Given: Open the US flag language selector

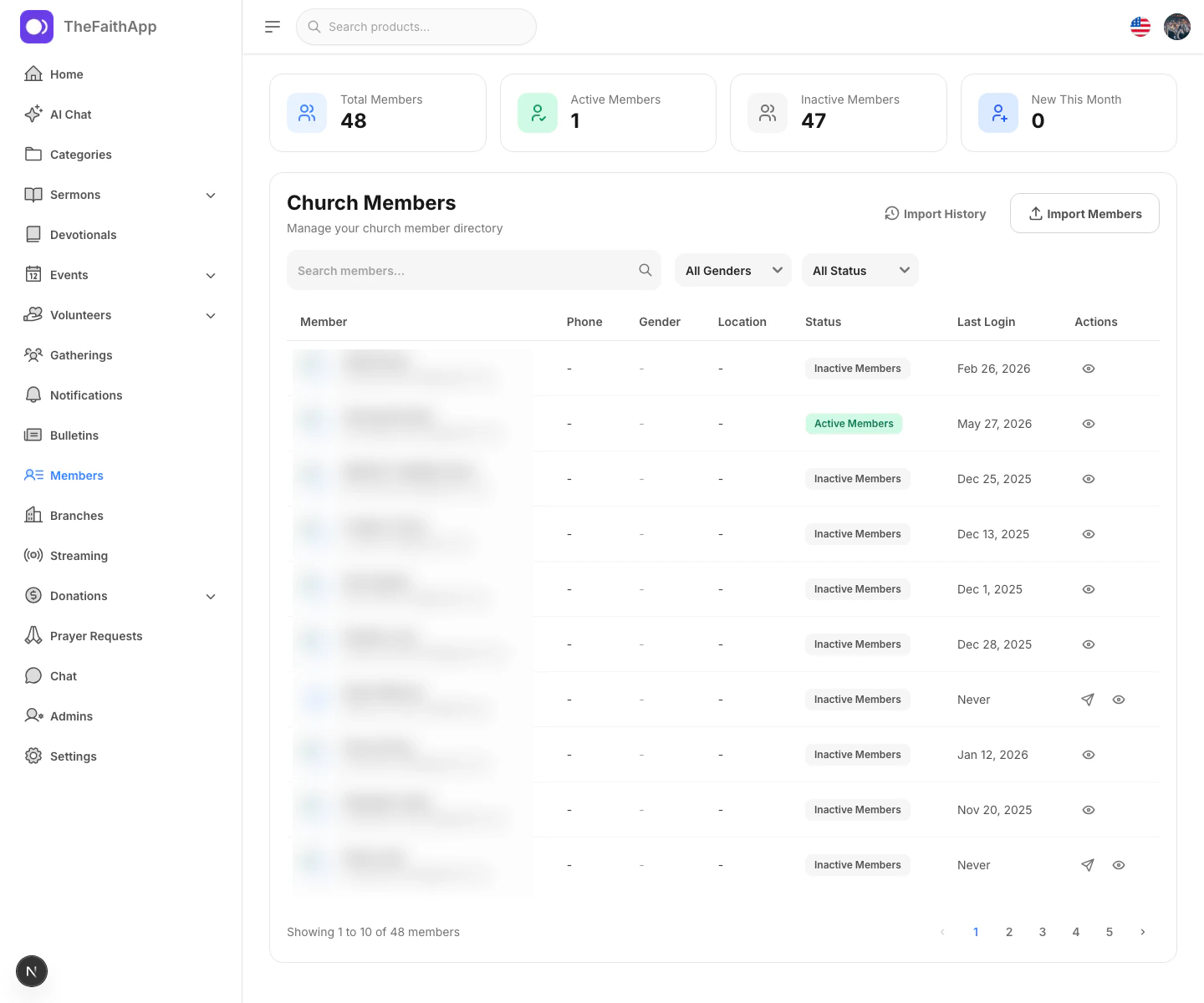Looking at the screenshot, I should [1140, 27].
